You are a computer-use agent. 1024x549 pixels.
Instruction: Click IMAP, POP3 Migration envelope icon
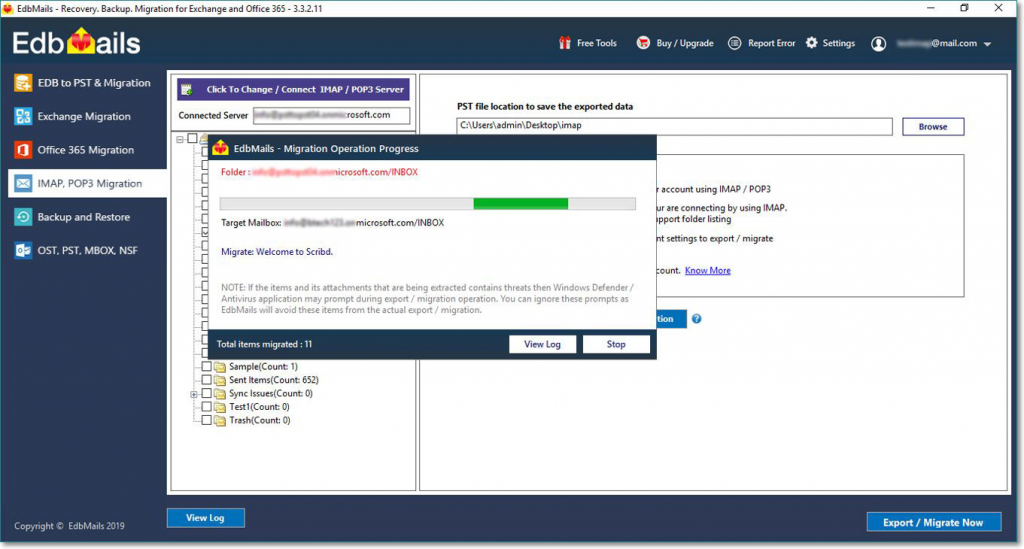click(x=23, y=183)
